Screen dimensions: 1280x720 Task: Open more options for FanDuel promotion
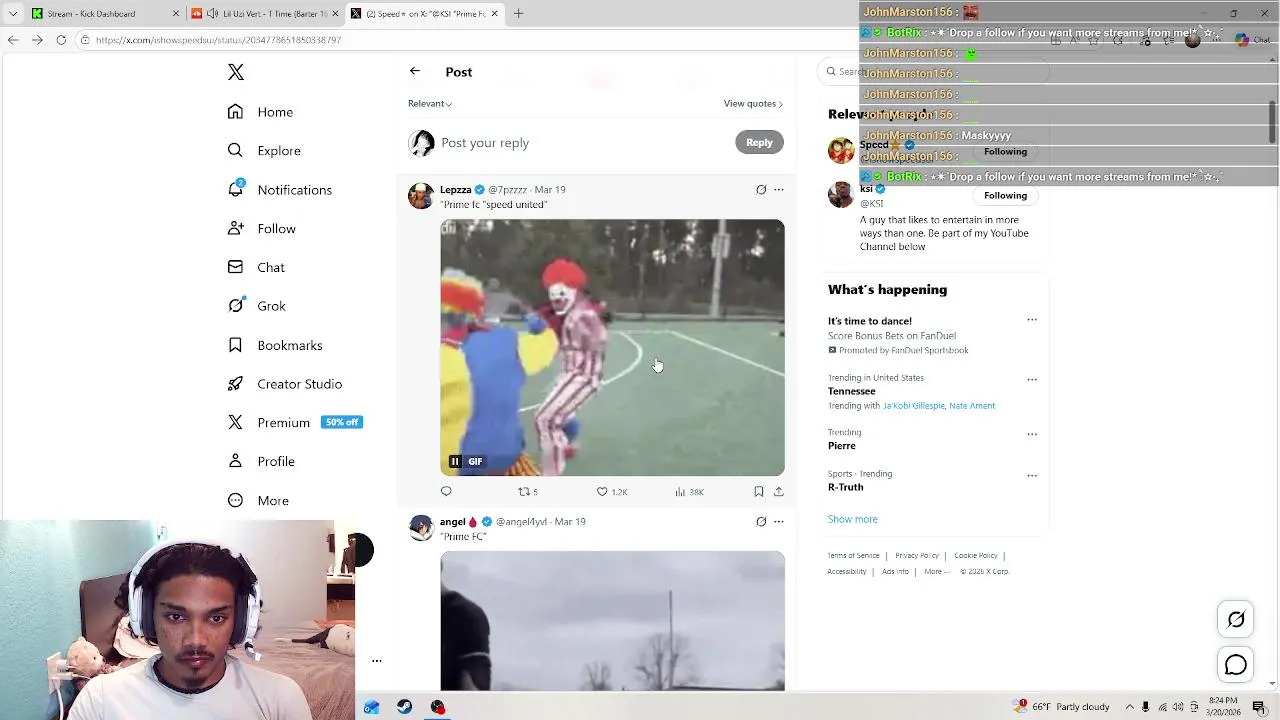[x=1032, y=320]
